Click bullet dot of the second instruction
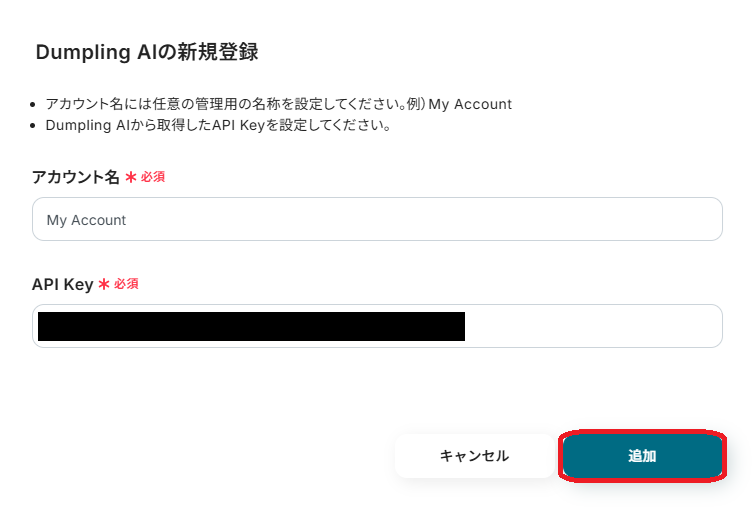This screenshot has width=754, height=508. pos(35,126)
